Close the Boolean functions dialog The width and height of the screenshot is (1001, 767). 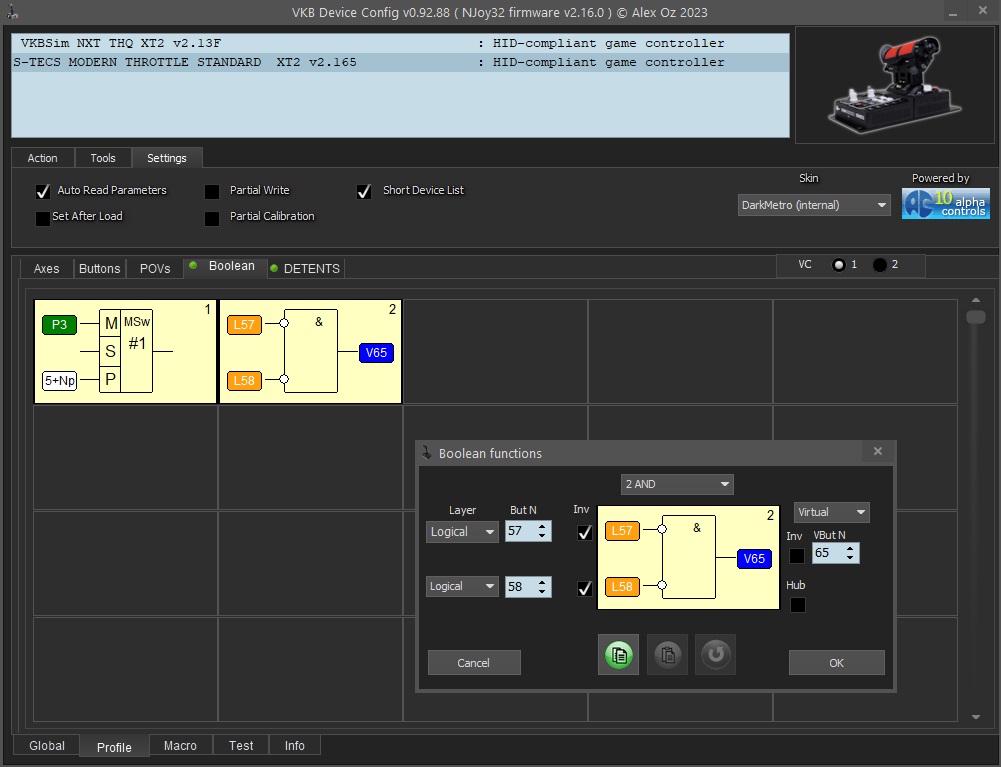(x=878, y=452)
